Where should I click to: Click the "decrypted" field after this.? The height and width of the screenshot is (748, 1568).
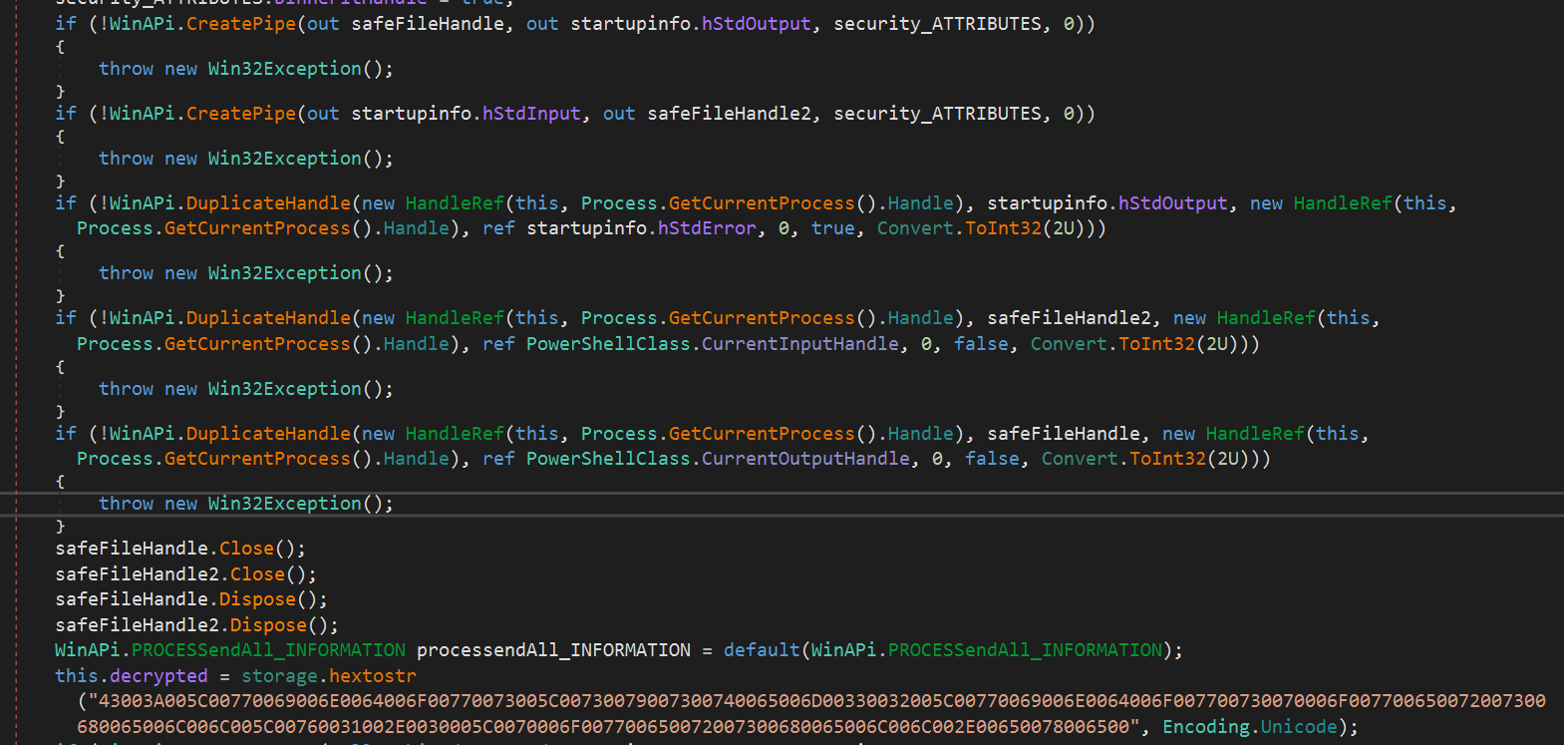click(158, 676)
